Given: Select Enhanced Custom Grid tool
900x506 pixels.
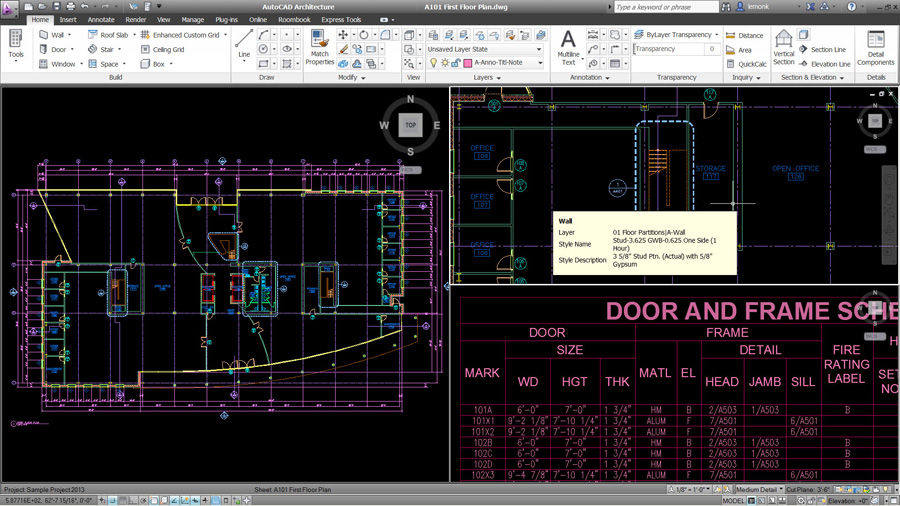Looking at the screenshot, I should 180,35.
